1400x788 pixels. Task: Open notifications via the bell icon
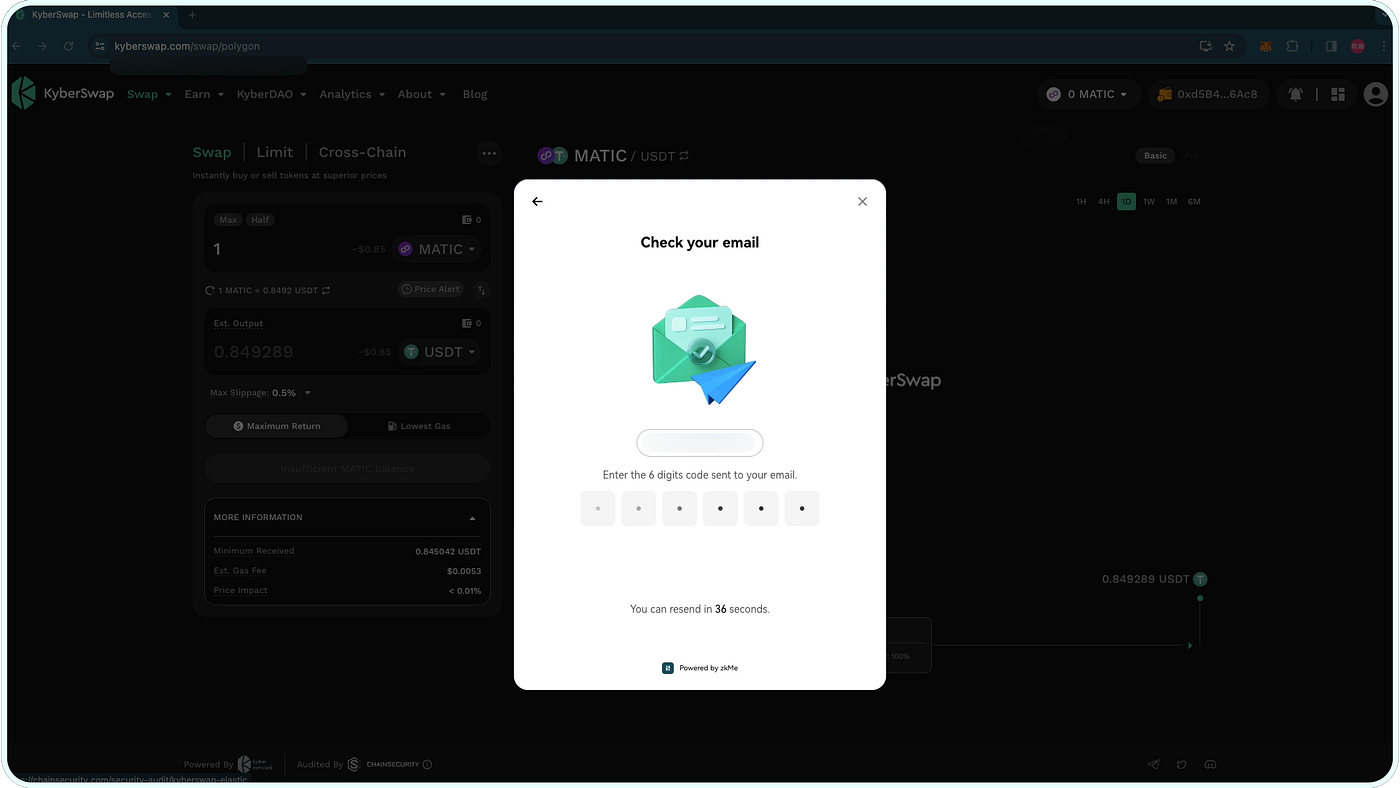pyautogui.click(x=1297, y=93)
